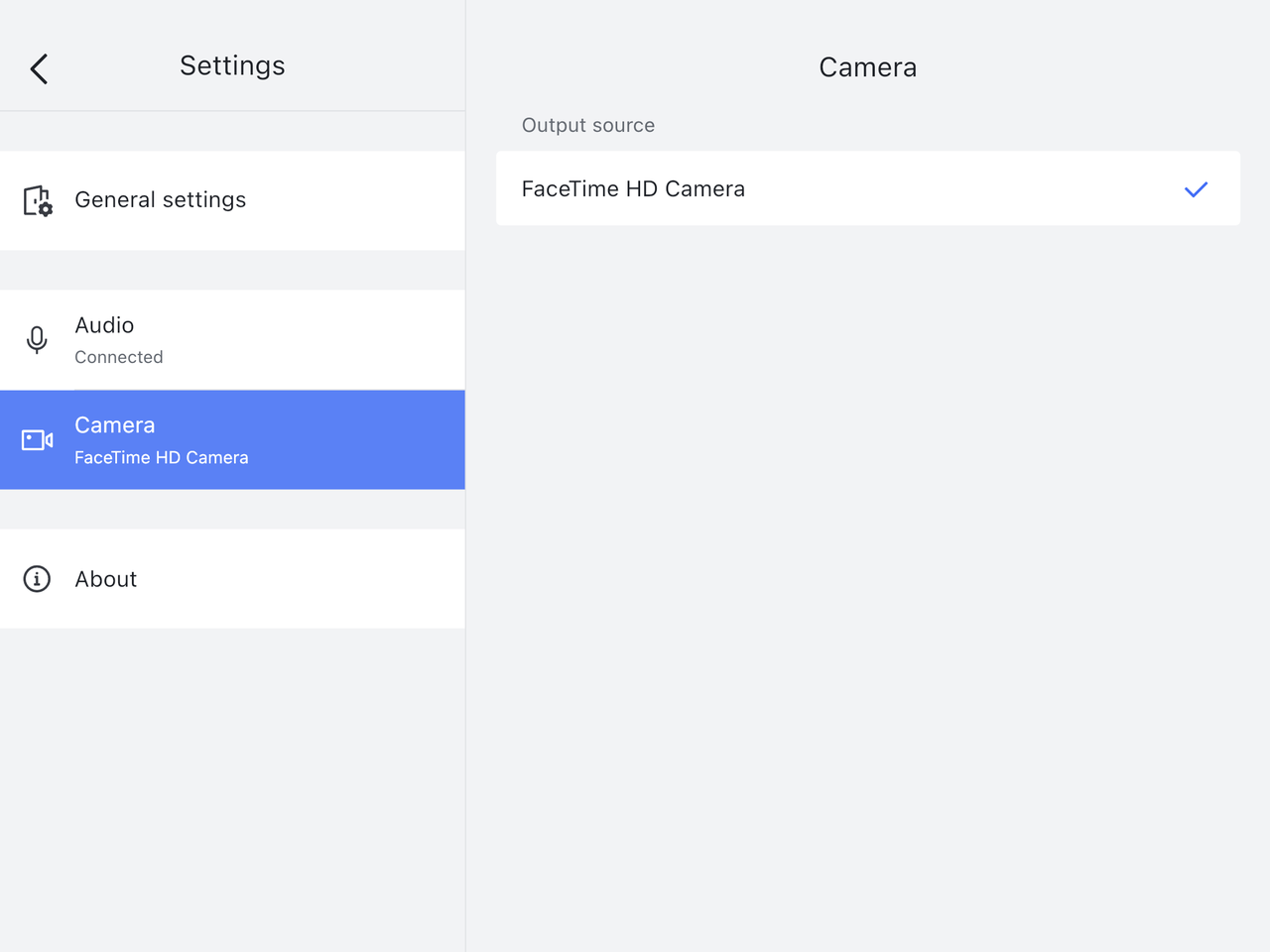Click the Audio microphone icon
1270x952 pixels.
tap(37, 340)
